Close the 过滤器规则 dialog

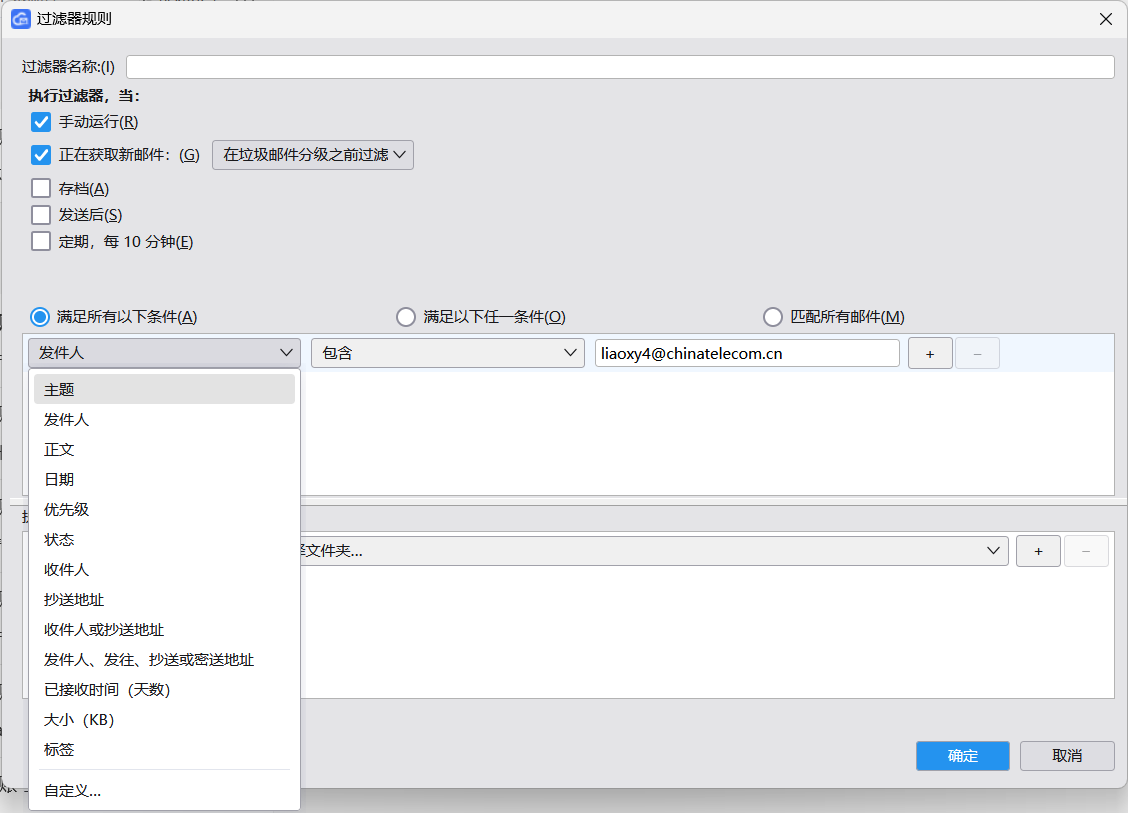pos(1106,19)
